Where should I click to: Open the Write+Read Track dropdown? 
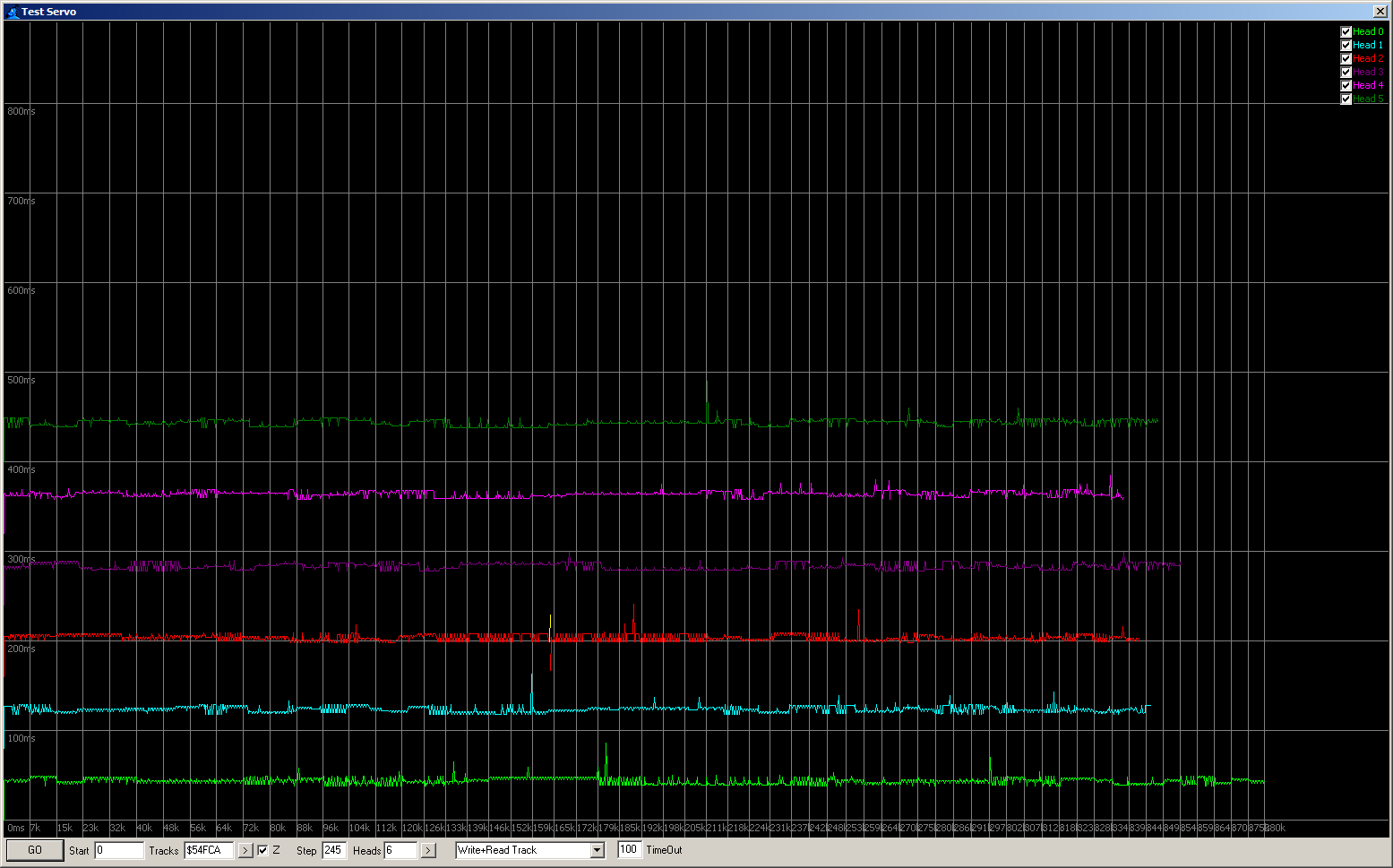598,850
